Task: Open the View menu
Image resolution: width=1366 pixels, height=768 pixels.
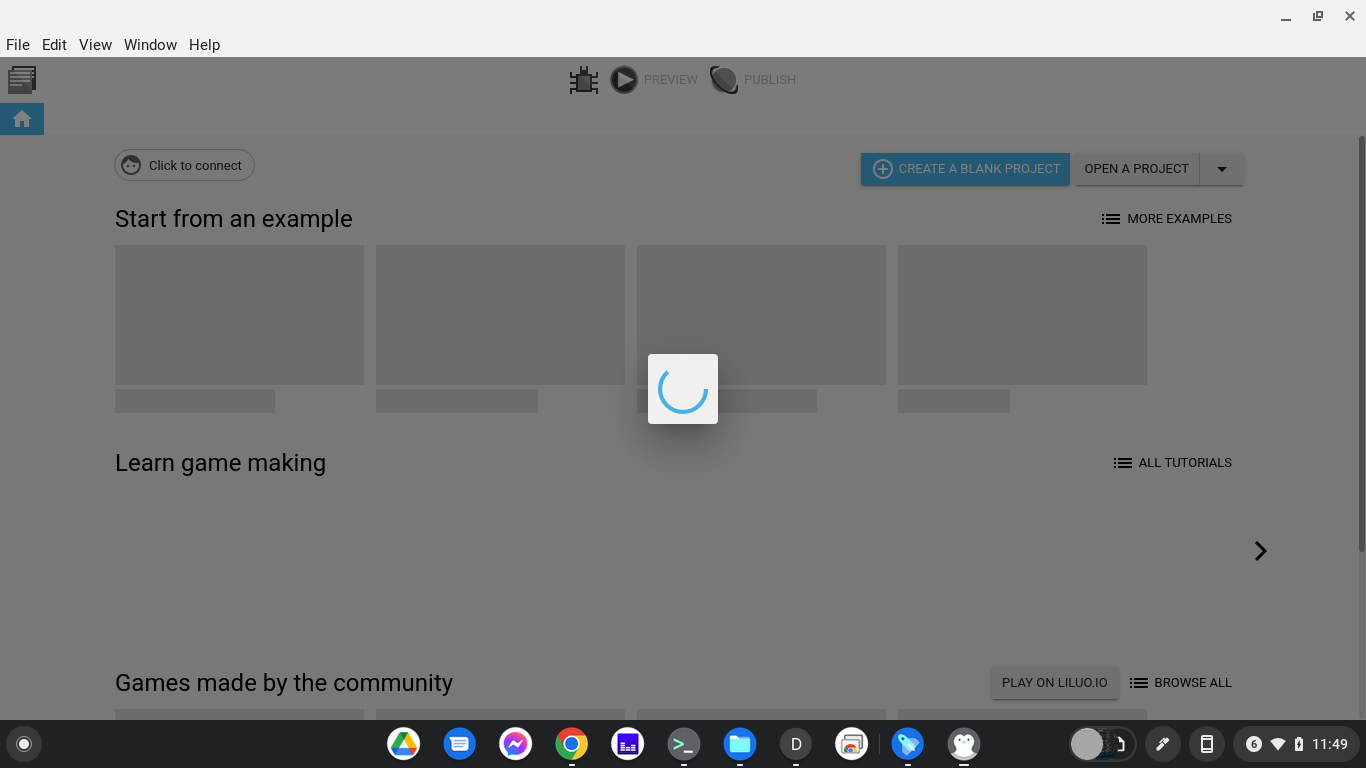Action: [95, 45]
